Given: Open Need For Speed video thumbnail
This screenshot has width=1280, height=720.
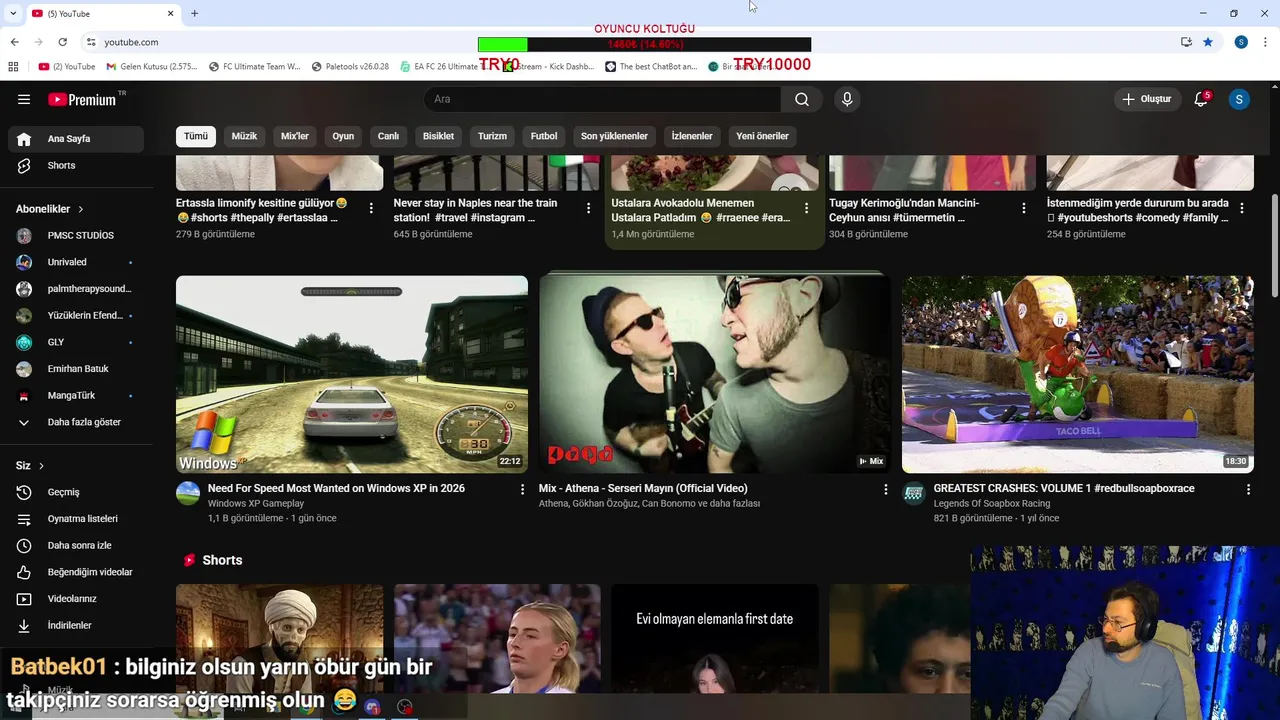Looking at the screenshot, I should tap(352, 374).
